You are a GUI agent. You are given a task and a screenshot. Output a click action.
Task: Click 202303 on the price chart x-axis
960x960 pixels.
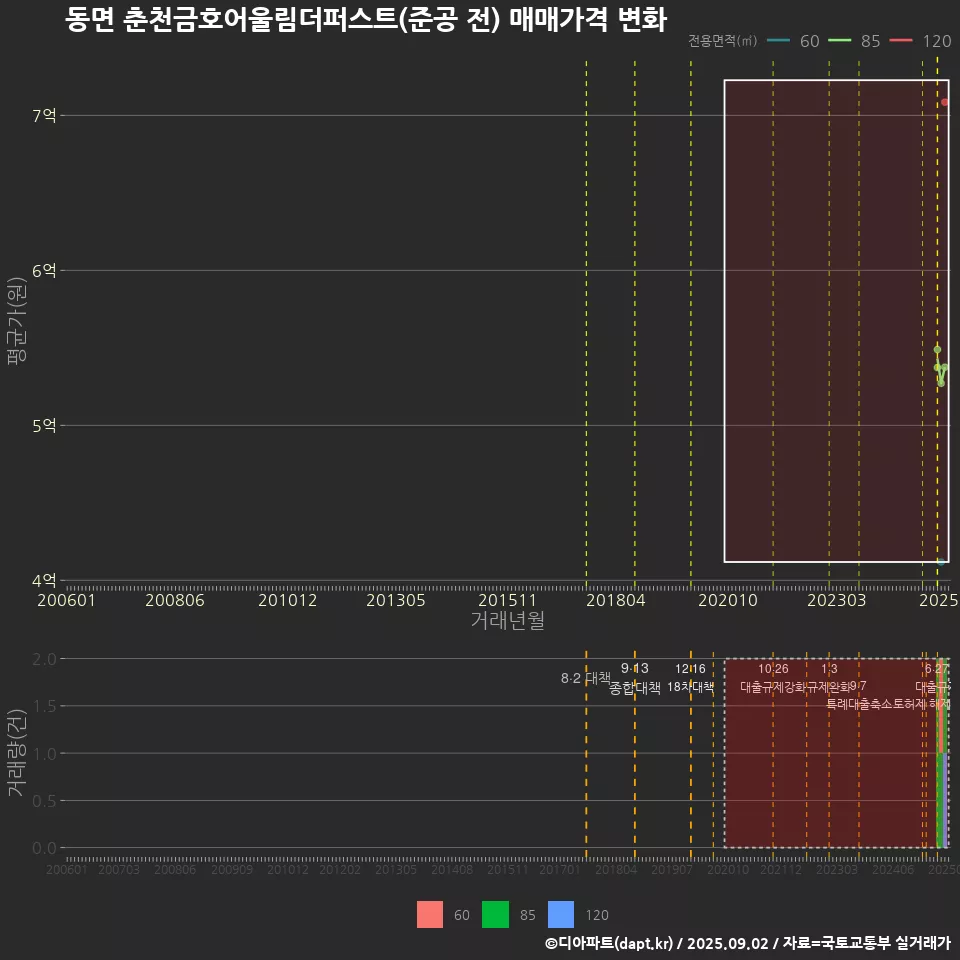pos(836,600)
